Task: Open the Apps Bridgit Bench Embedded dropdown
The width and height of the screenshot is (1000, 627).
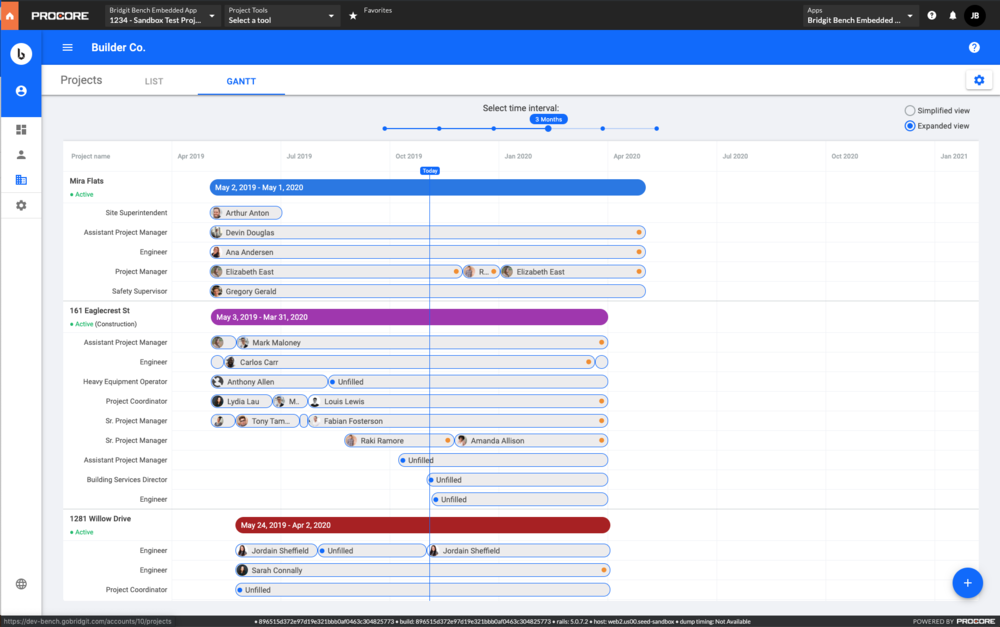Action: [861, 15]
